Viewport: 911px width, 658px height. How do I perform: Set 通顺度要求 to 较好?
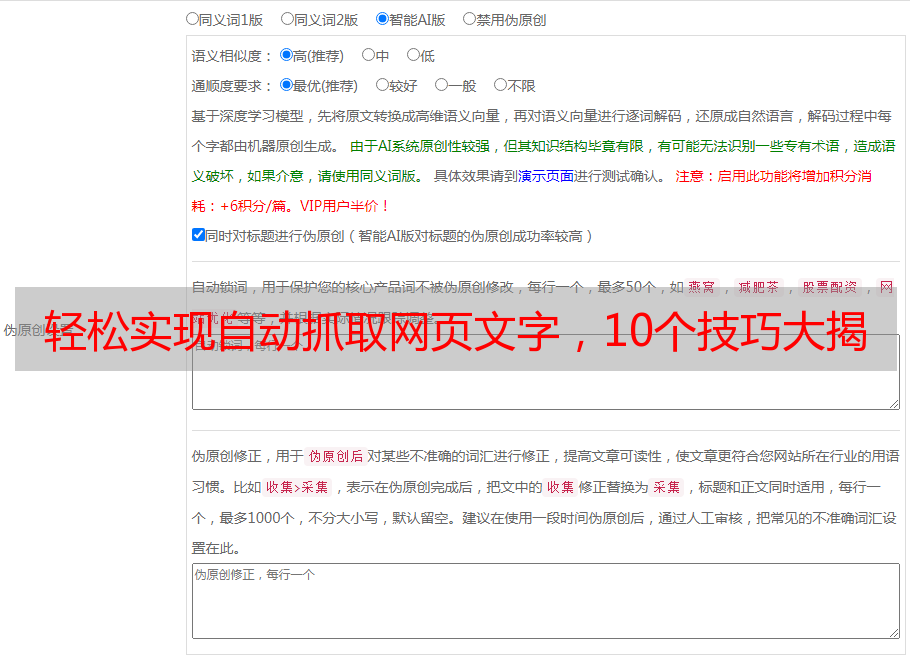pyautogui.click(x=382, y=85)
